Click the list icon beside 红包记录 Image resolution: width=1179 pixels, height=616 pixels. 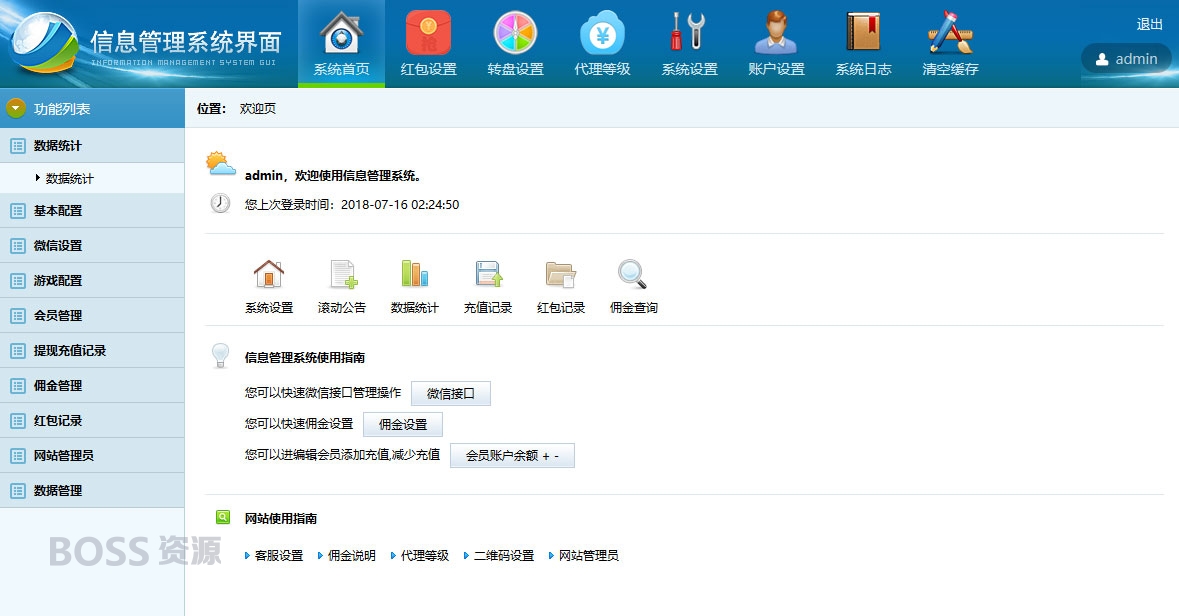pyautogui.click(x=18, y=420)
